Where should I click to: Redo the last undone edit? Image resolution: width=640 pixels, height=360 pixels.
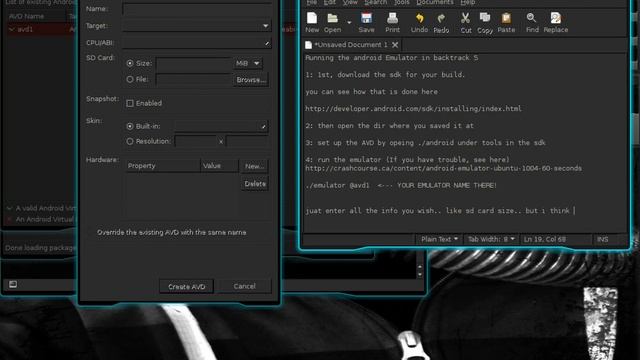tap(441, 22)
